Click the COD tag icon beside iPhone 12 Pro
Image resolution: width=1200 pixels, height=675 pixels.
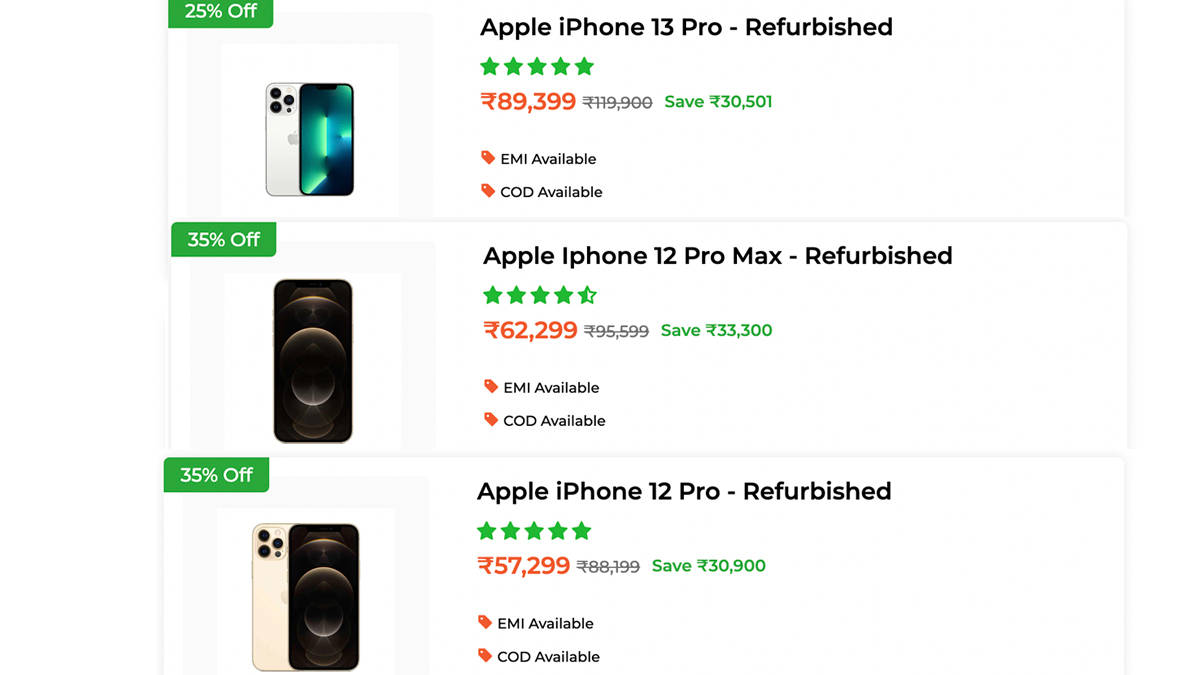click(486, 656)
